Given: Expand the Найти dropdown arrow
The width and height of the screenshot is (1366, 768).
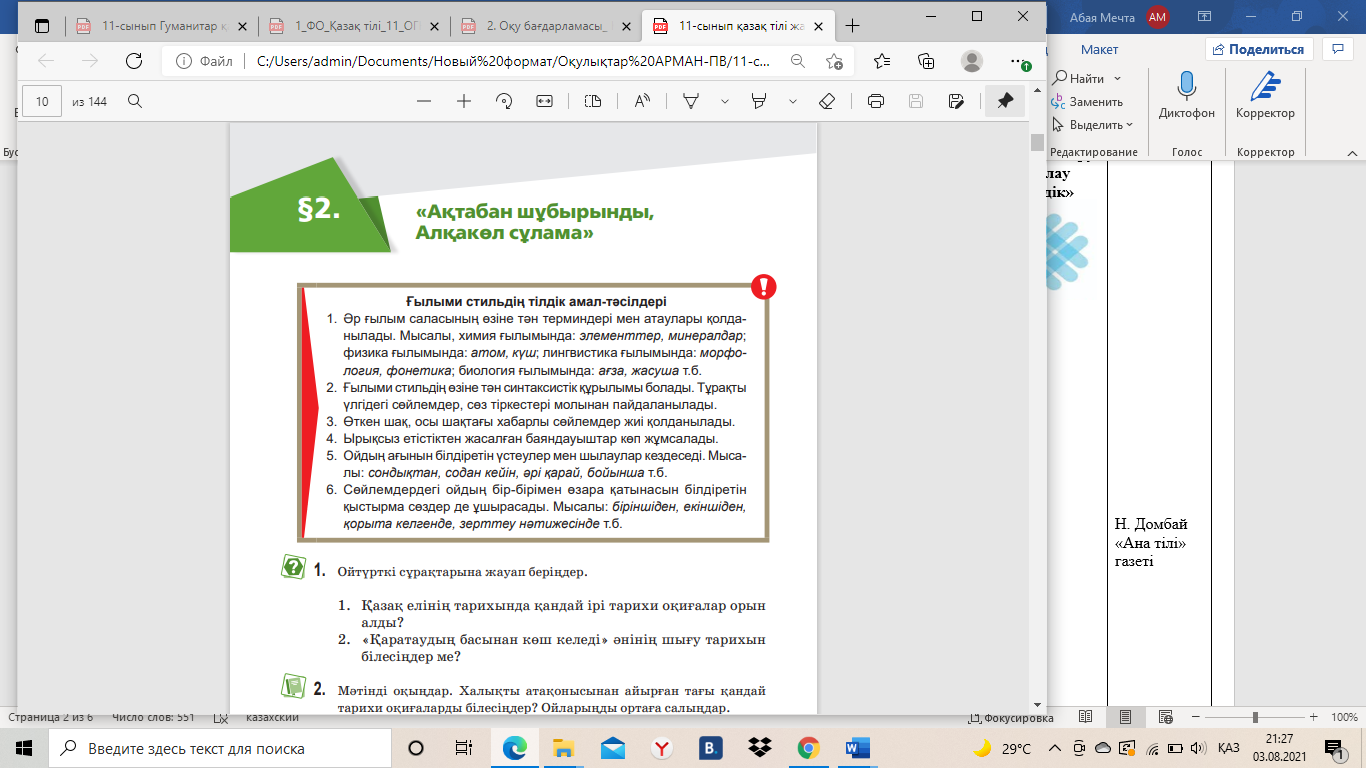Looking at the screenshot, I should [1117, 78].
